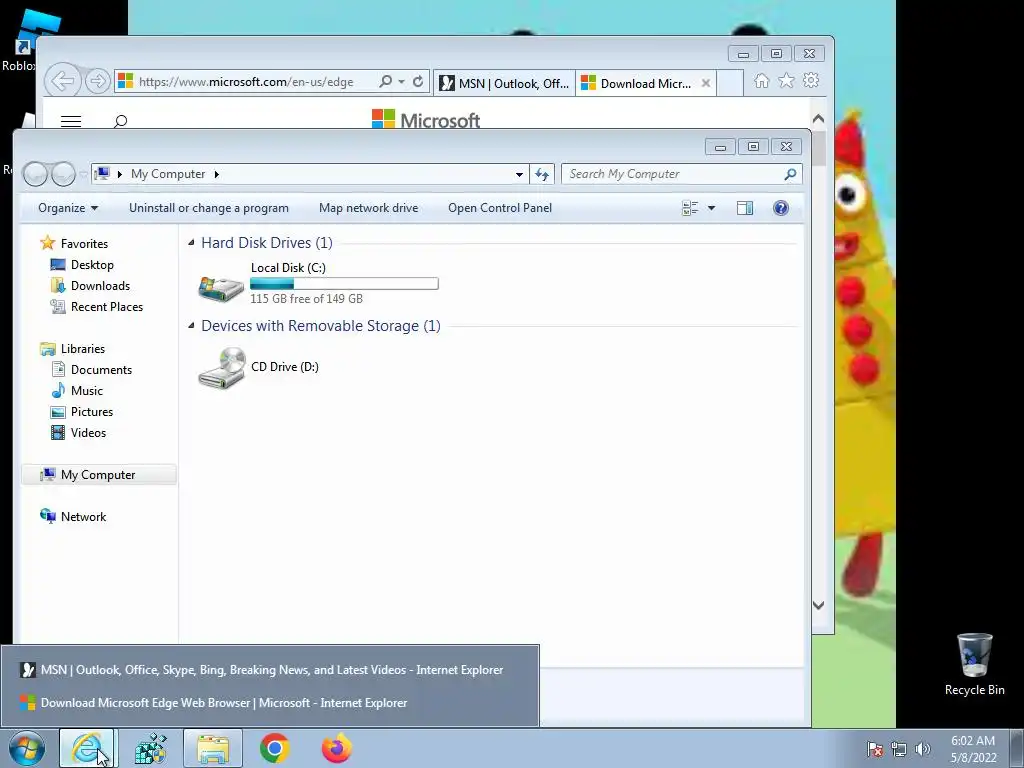Open a new tab in Internet Explorer
This screenshot has width=1024, height=768.
click(730, 83)
